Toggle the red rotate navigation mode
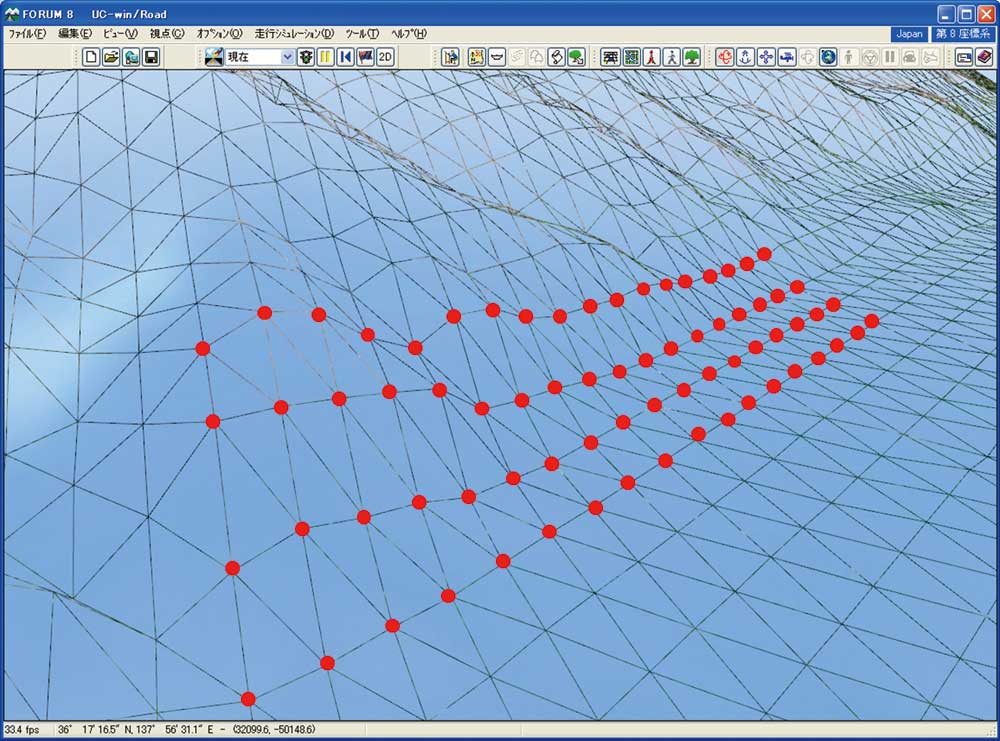1000x741 pixels. click(x=724, y=57)
